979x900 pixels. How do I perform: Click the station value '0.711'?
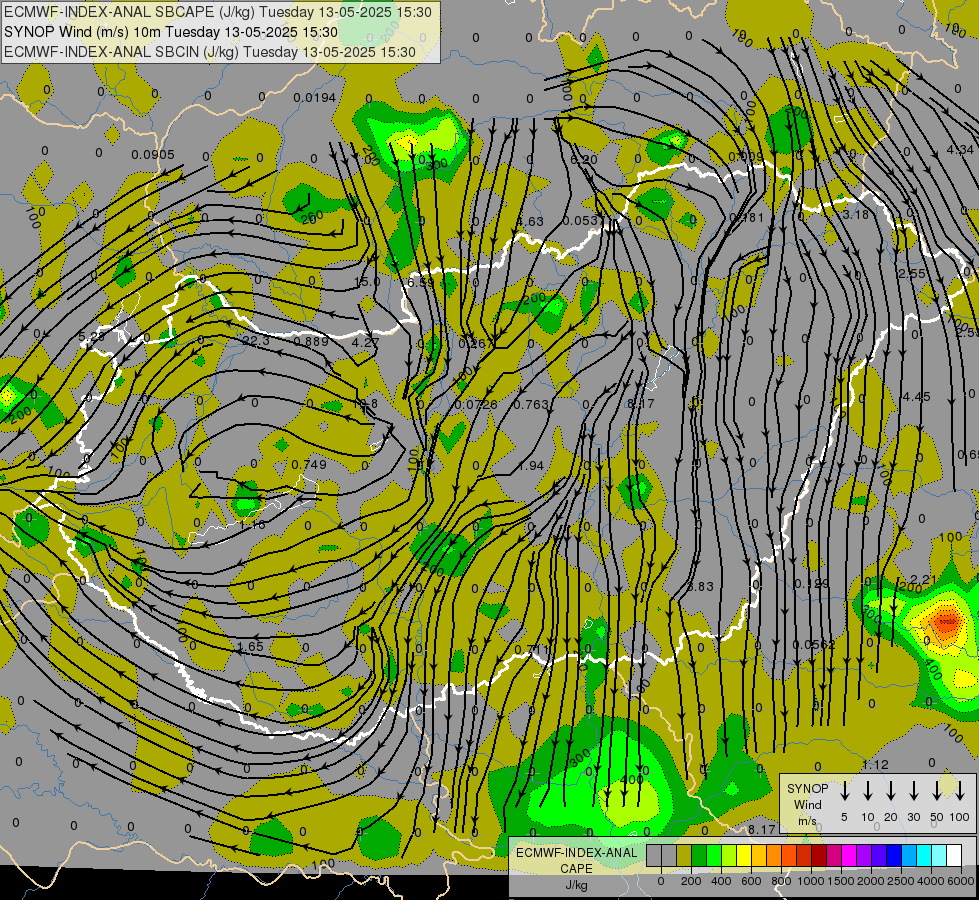pos(531,650)
